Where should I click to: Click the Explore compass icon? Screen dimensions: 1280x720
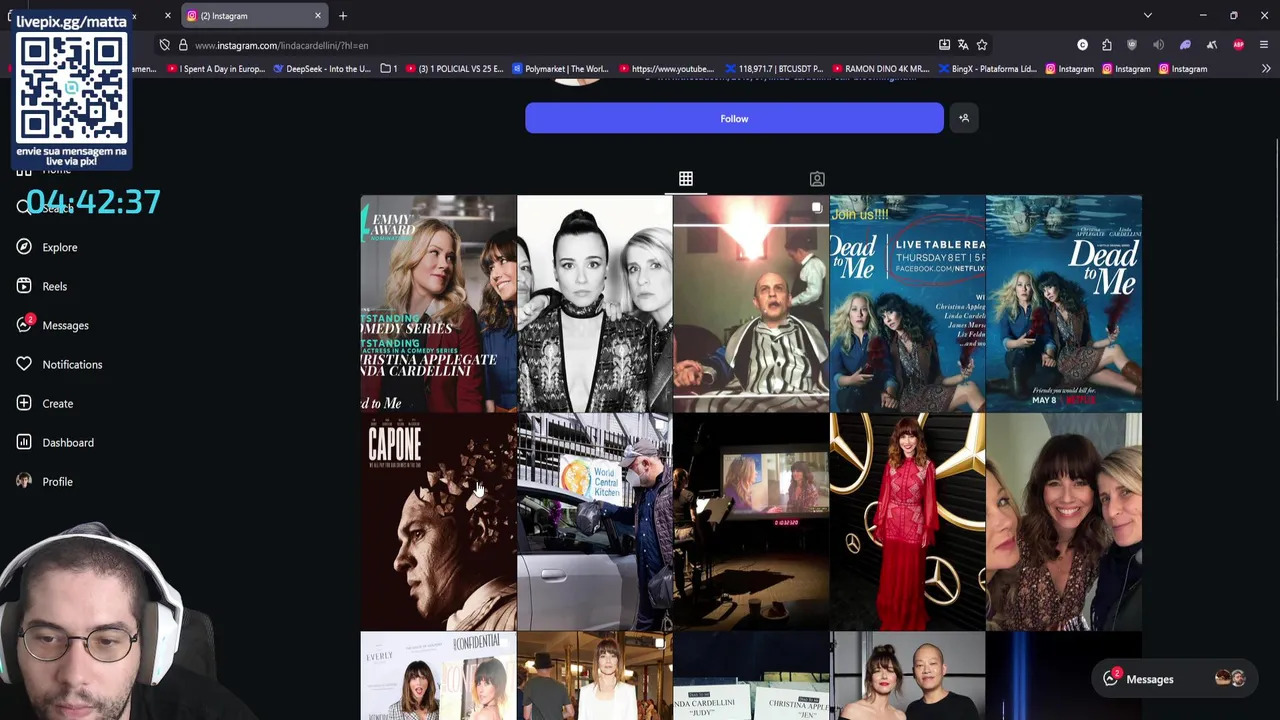point(24,247)
